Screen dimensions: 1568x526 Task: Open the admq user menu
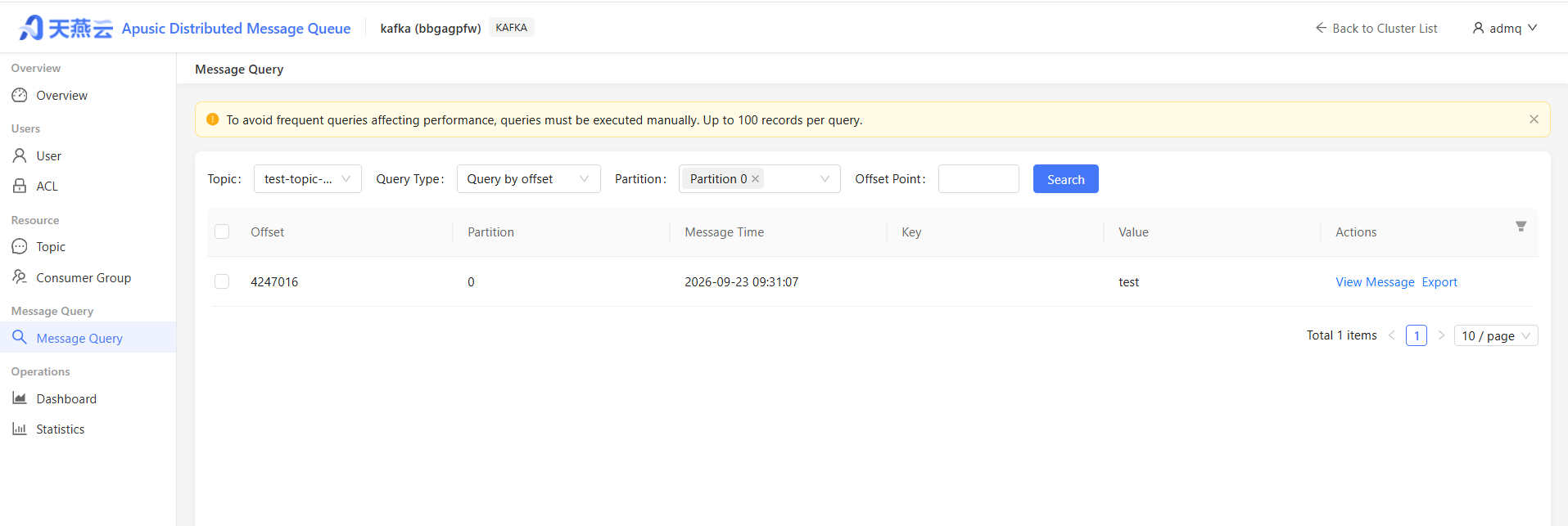click(1505, 29)
